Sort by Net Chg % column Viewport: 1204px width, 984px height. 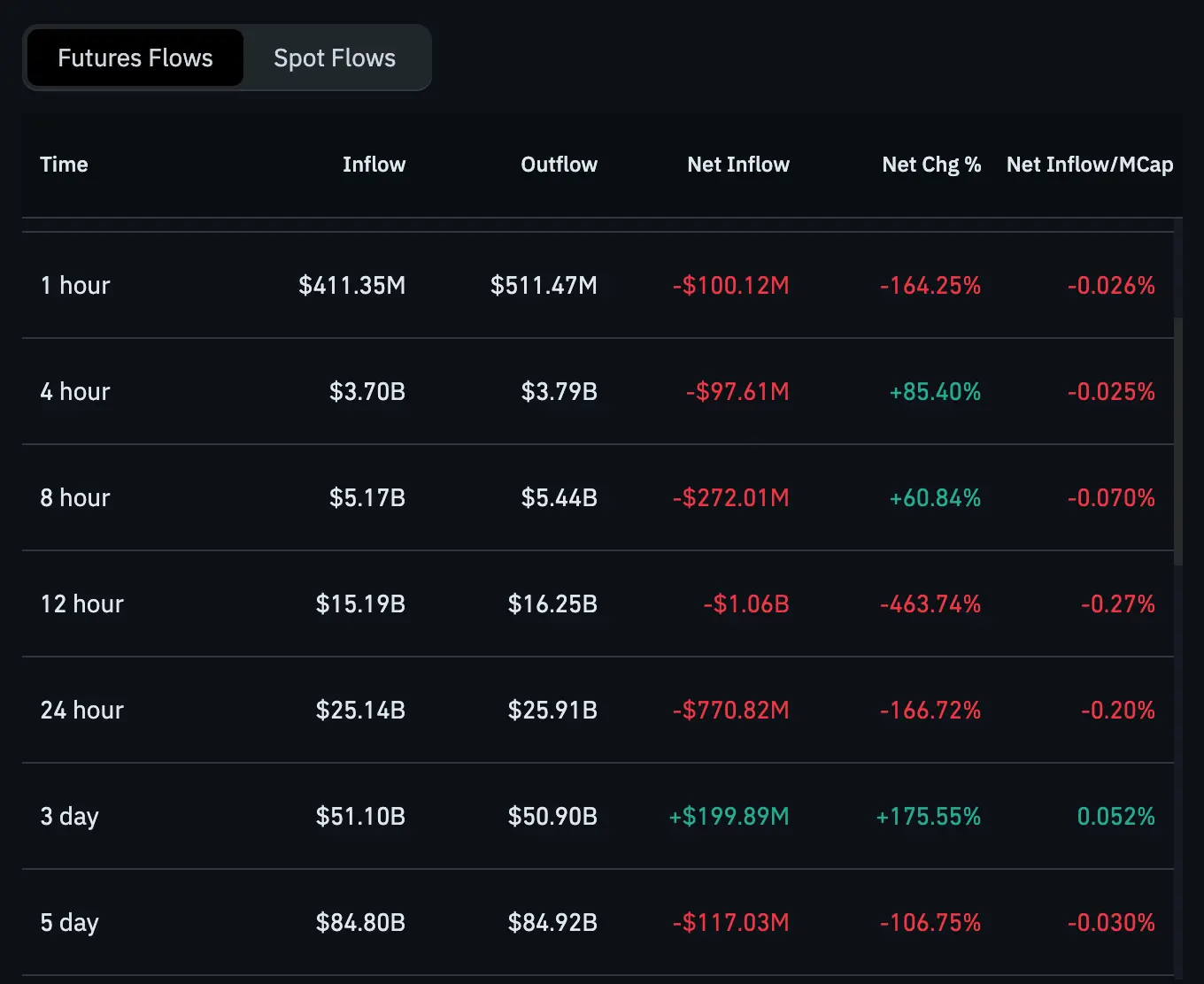(x=931, y=165)
